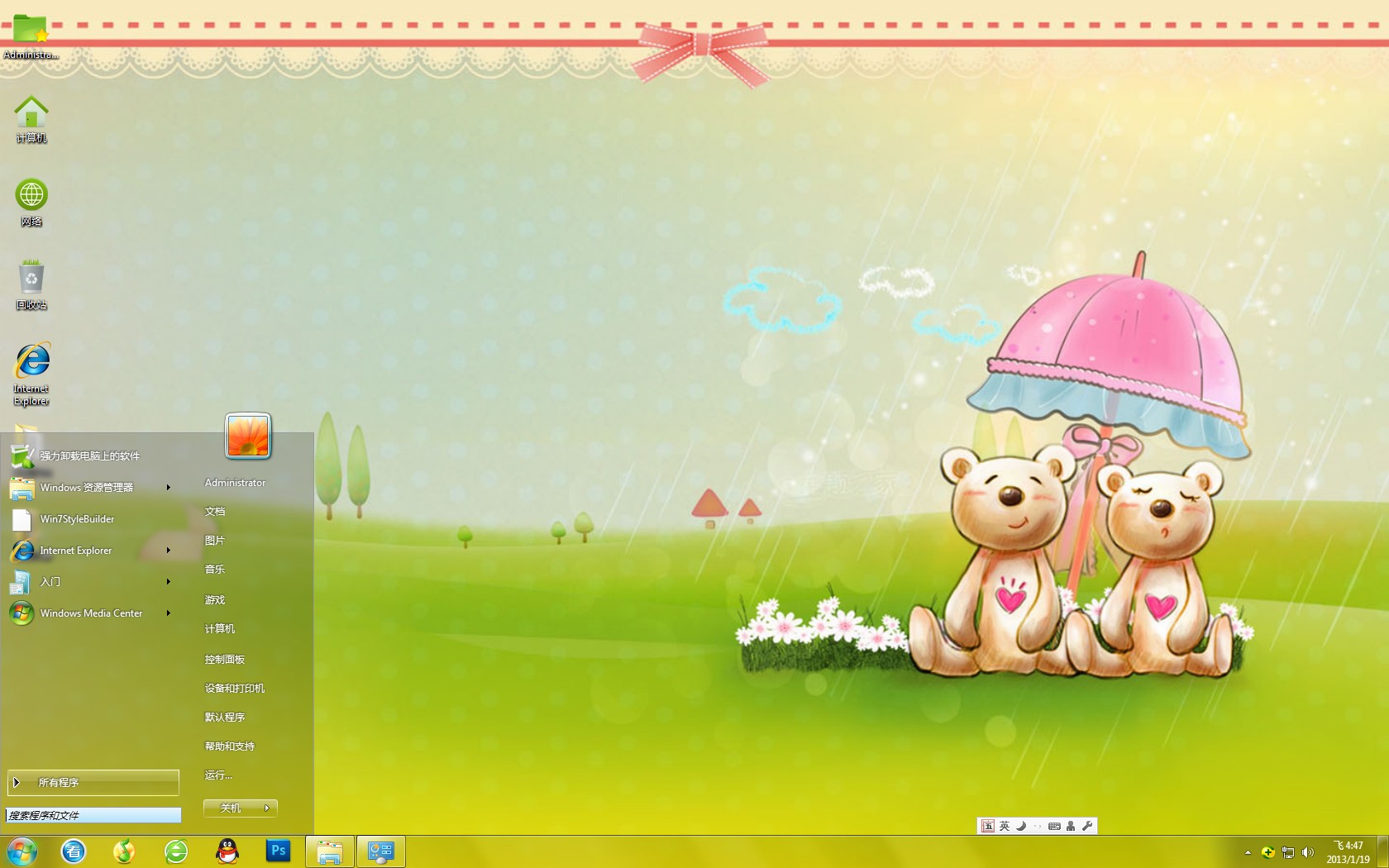Expand 入门 jump list arrow

(168, 582)
